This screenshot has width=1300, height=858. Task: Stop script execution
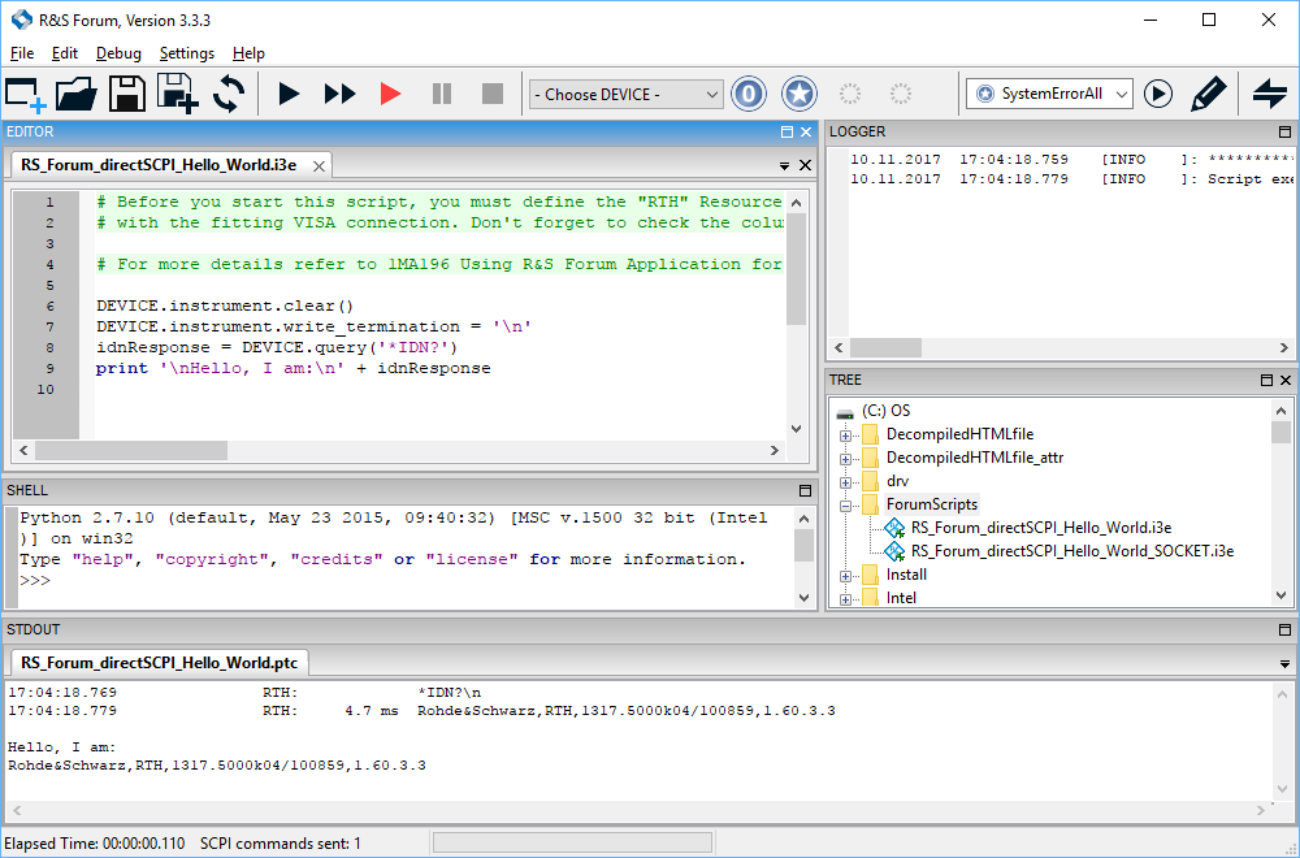click(492, 94)
